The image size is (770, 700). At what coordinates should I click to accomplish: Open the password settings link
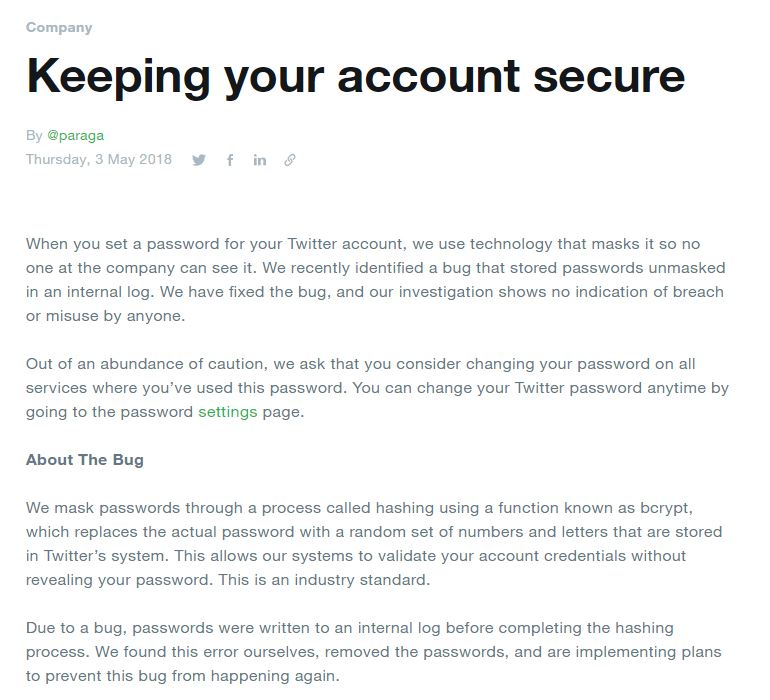(227, 411)
